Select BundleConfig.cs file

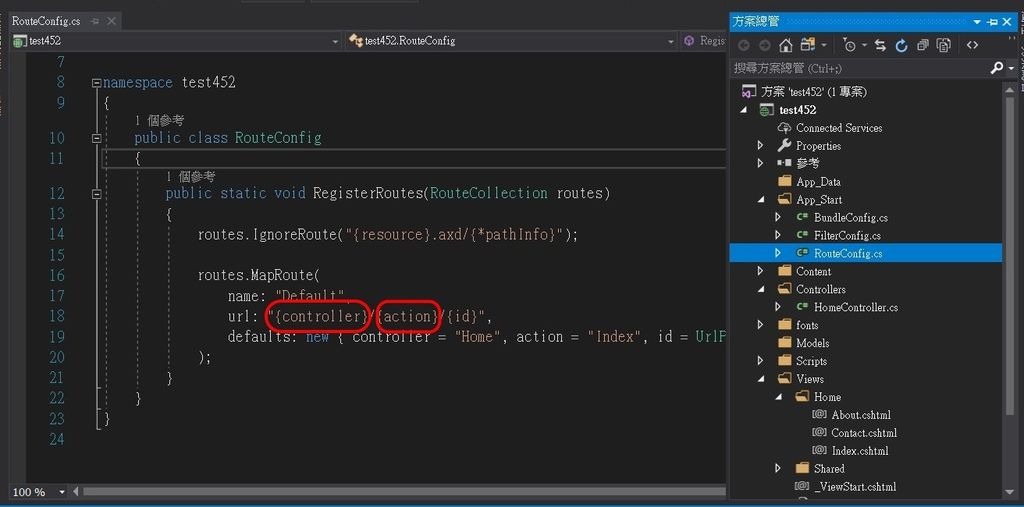coord(850,218)
